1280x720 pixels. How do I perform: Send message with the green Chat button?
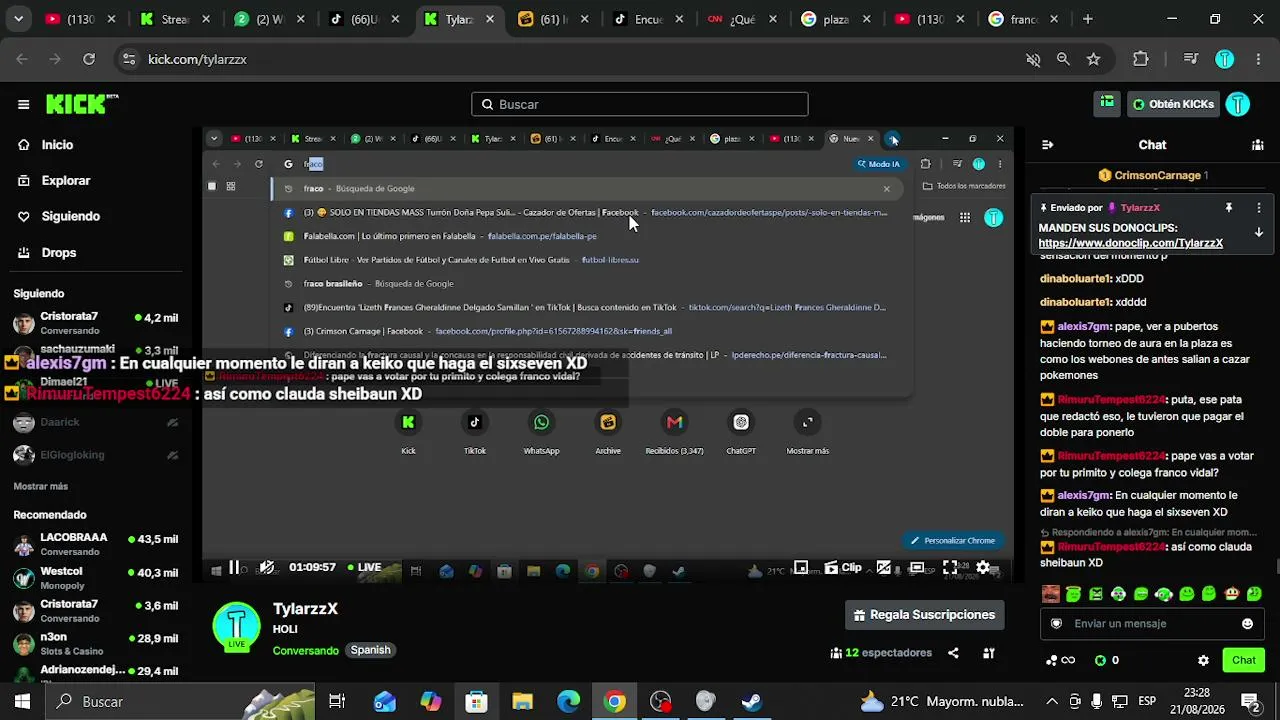pyautogui.click(x=1244, y=660)
